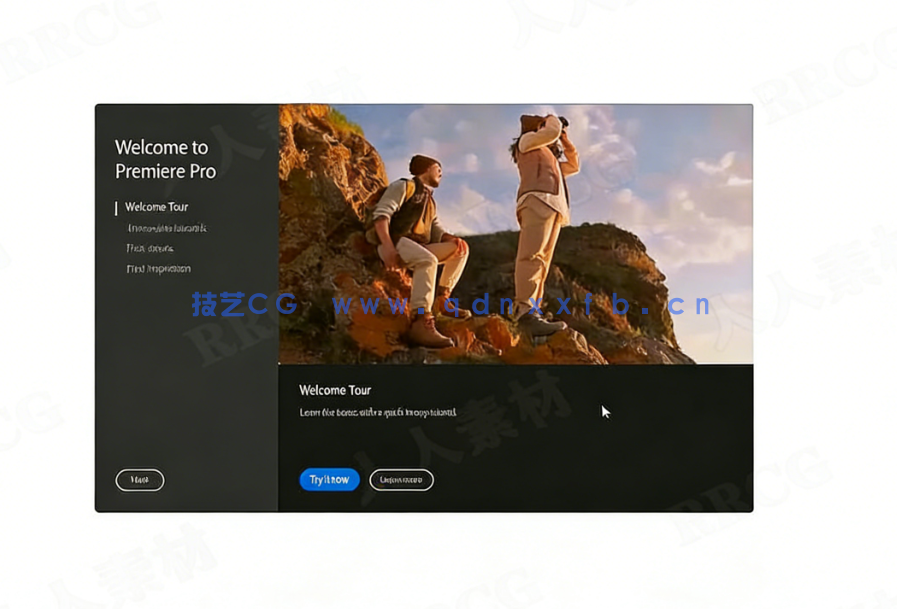Click the highlighted indicator next to Welcome Tour
This screenshot has width=897, height=609.
(x=117, y=207)
